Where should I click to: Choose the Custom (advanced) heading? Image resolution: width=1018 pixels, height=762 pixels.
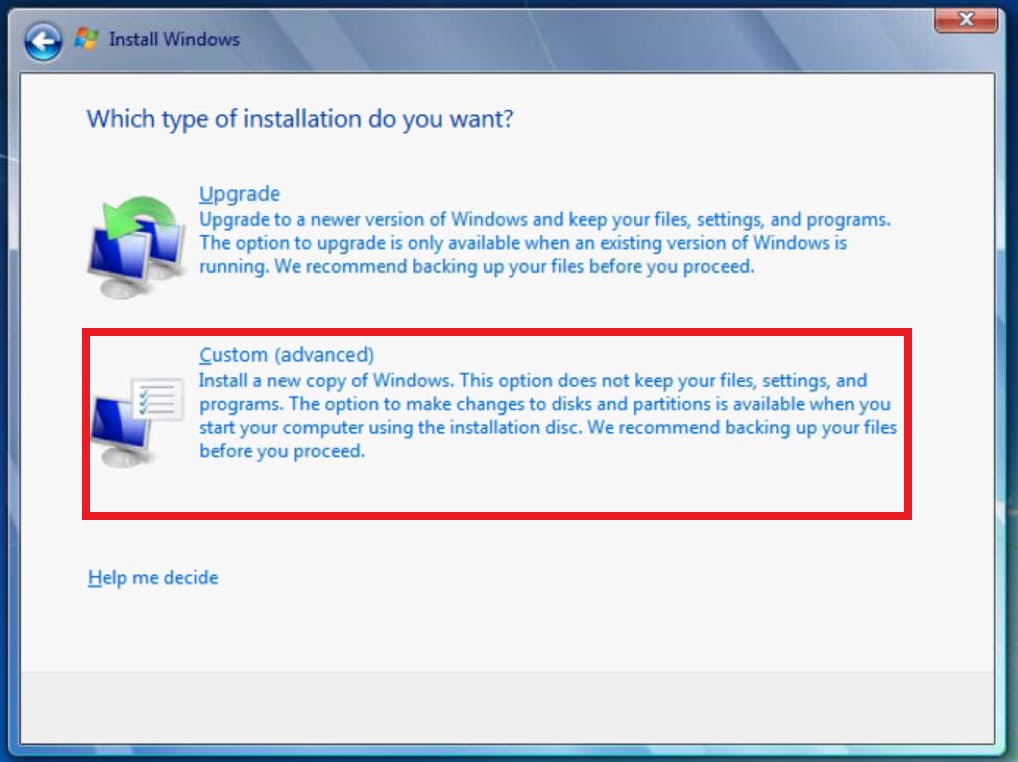pos(286,355)
